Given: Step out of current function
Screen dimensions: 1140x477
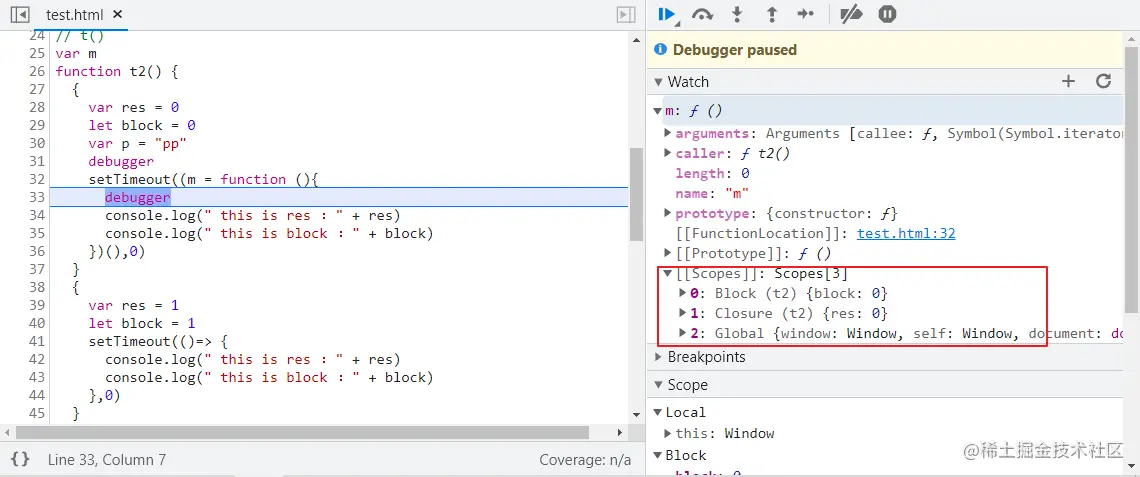Looking at the screenshot, I should (x=772, y=14).
